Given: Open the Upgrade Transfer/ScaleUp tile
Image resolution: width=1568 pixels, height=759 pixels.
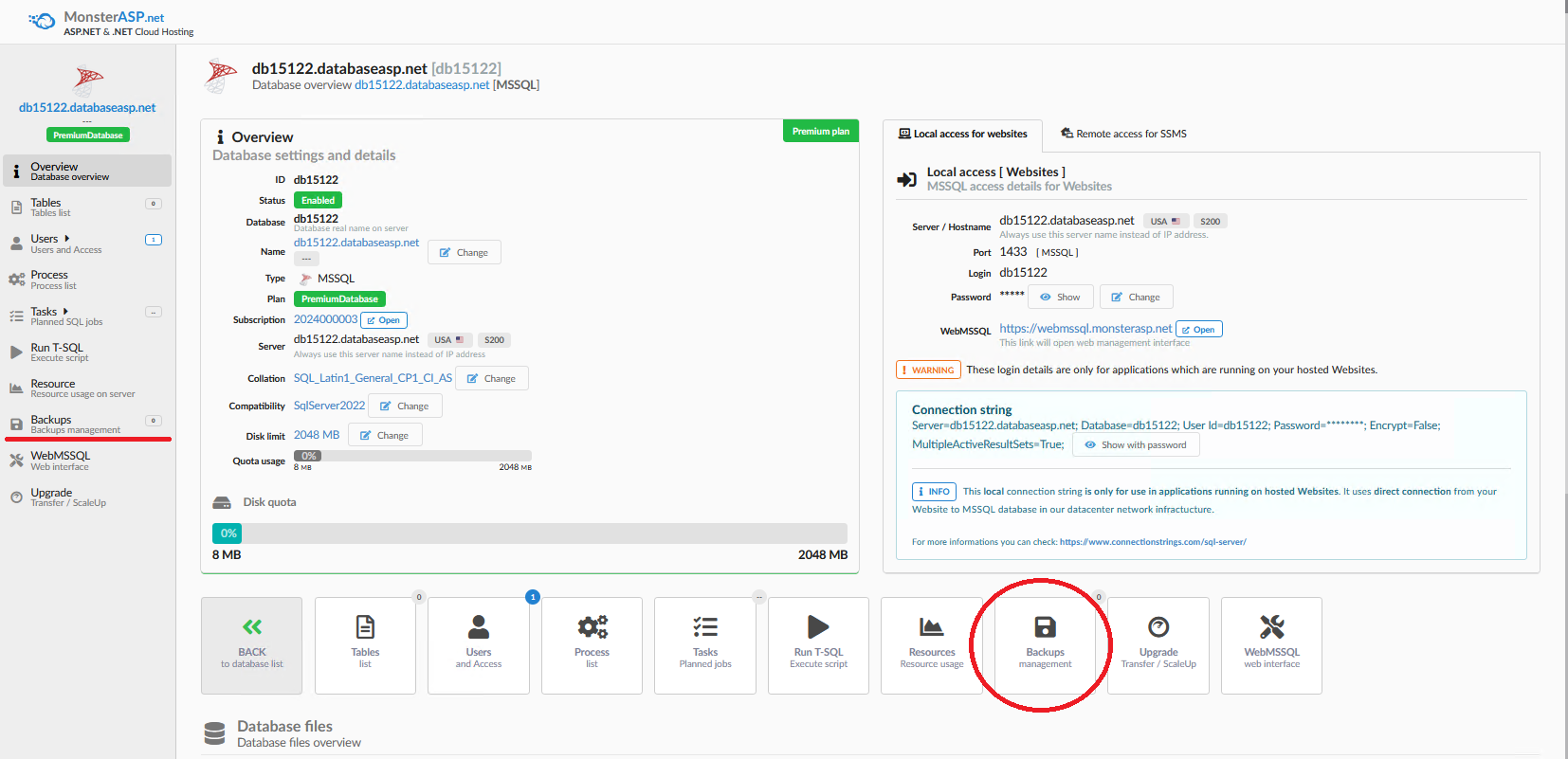Looking at the screenshot, I should [x=1158, y=627].
